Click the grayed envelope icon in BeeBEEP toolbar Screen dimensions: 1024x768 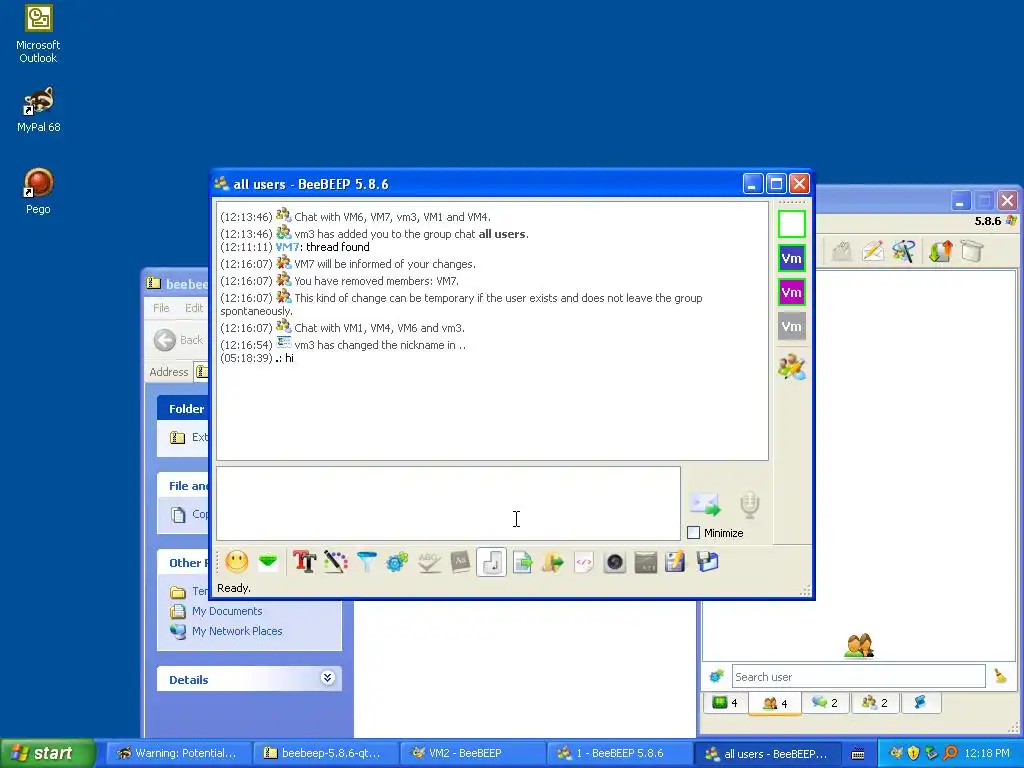pyautogui.click(x=842, y=251)
